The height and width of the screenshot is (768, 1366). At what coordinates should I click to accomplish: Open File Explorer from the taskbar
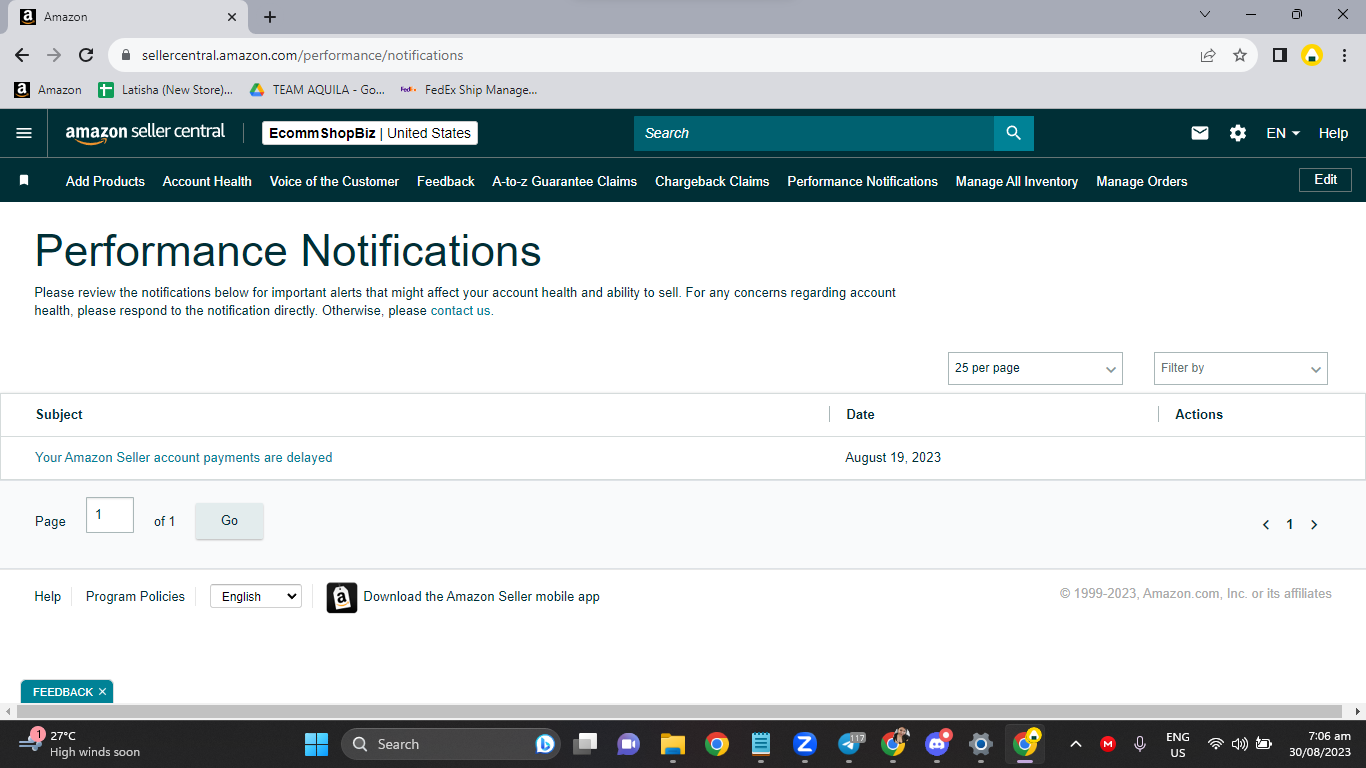point(672,744)
